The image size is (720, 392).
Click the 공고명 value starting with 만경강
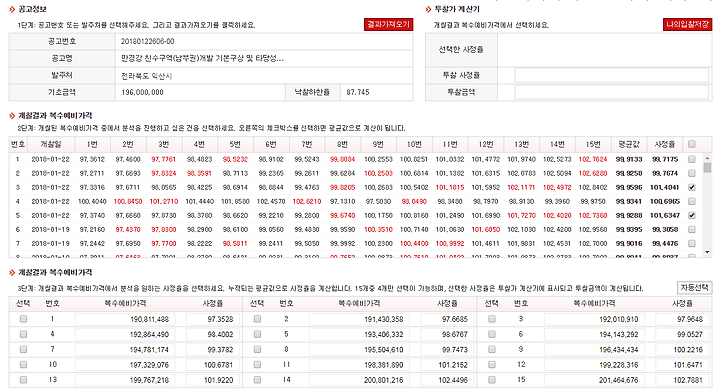point(202,58)
